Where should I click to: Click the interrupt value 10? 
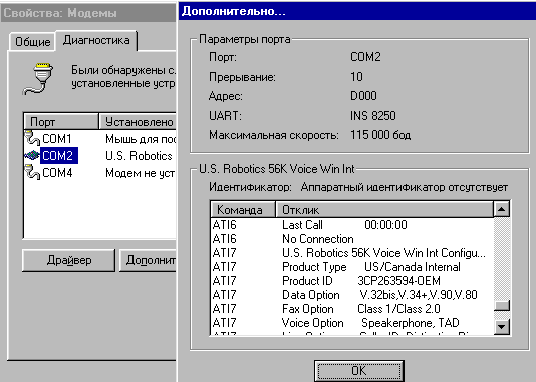pyautogui.click(x=356, y=76)
